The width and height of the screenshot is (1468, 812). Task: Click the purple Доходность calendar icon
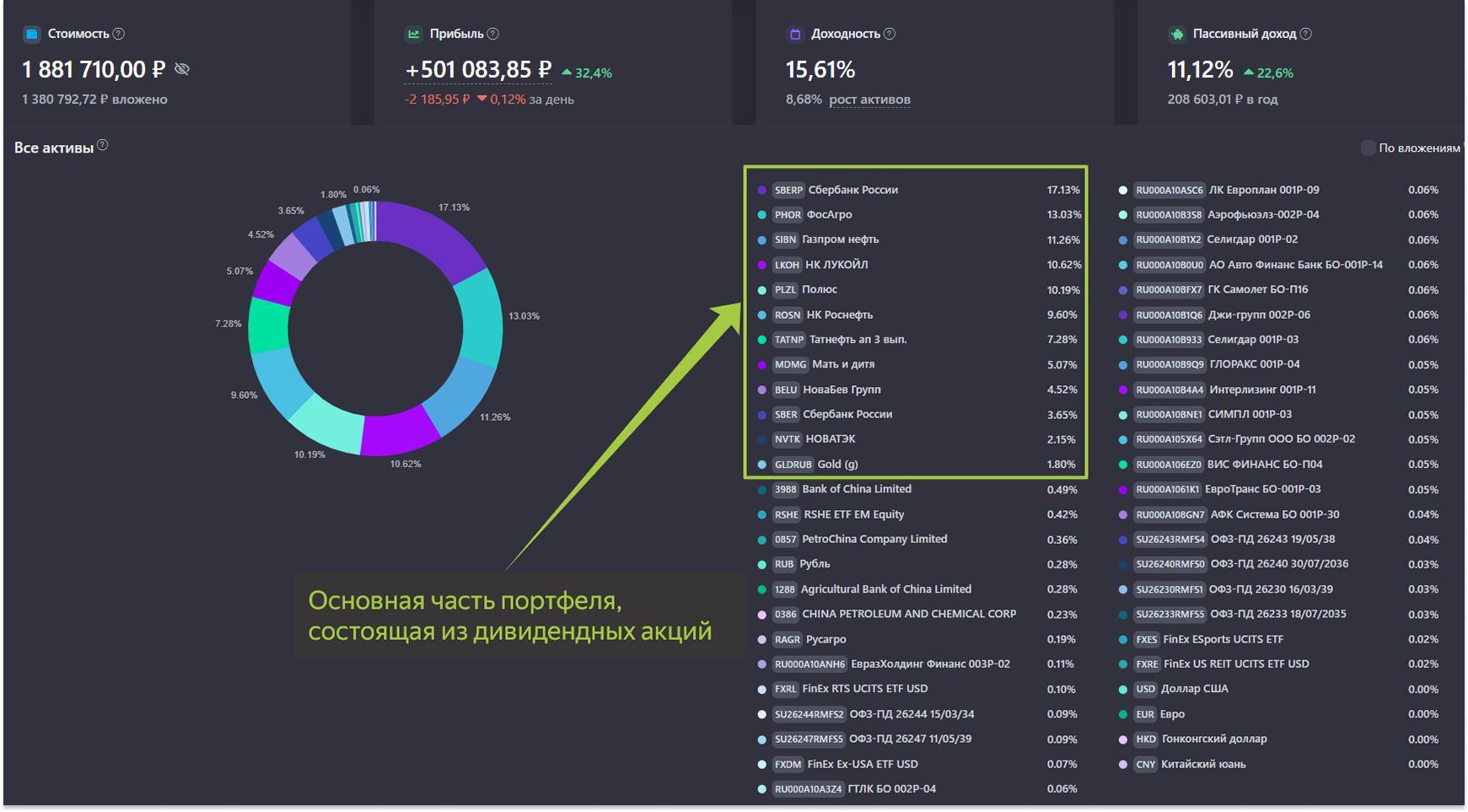[794, 34]
